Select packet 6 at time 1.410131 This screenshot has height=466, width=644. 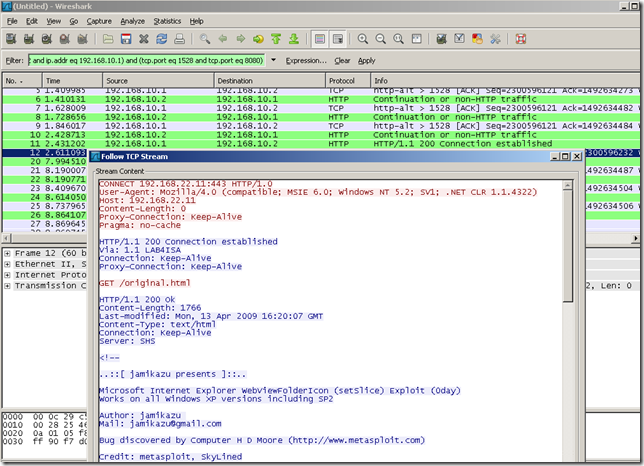click(x=321, y=99)
